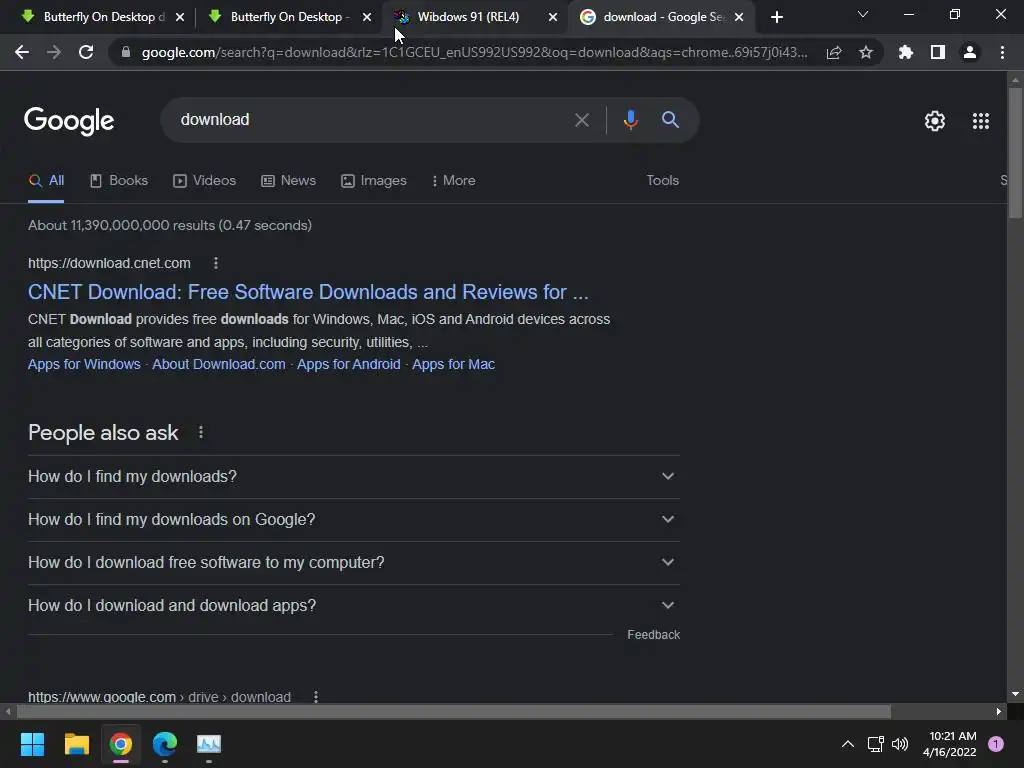Expand 'How do I find my downloads?'
1024x768 pixels.
(354, 477)
